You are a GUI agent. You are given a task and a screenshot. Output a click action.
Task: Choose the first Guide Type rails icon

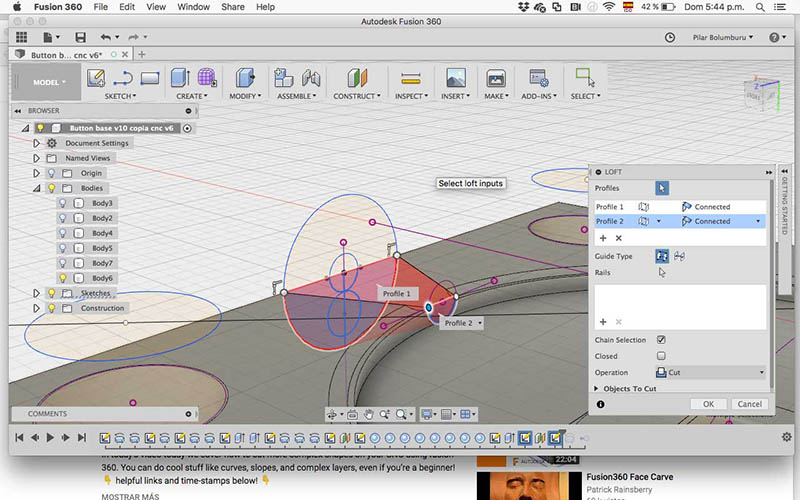[662, 256]
